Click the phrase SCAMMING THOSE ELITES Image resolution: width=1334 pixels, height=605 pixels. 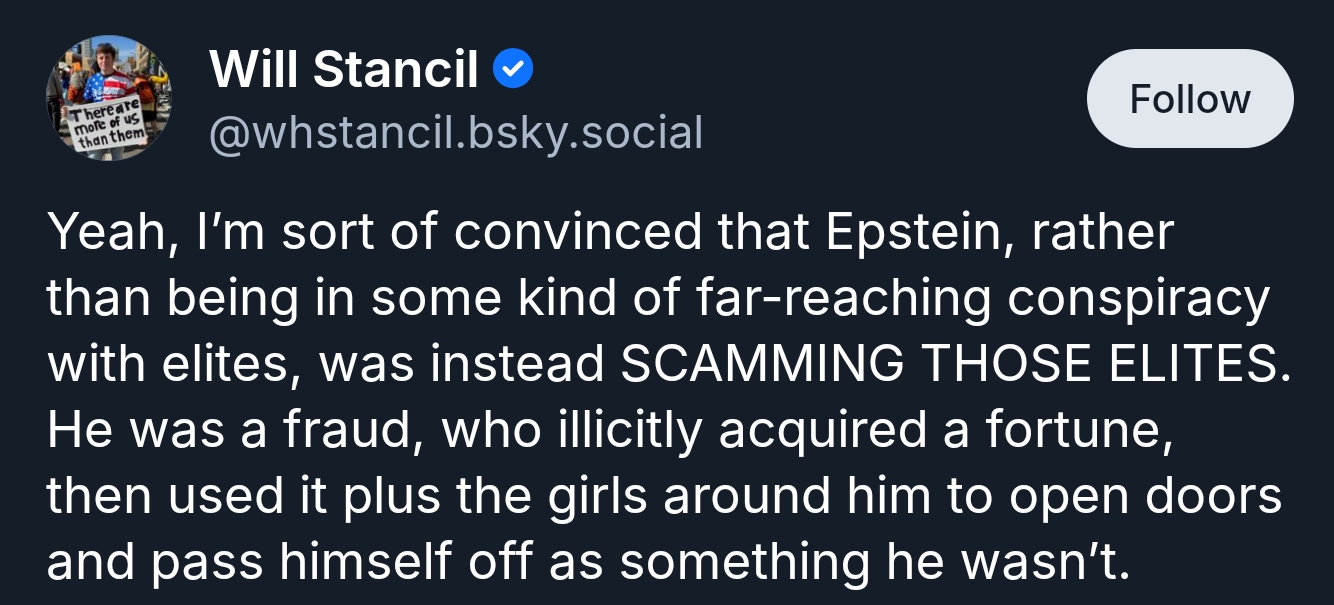pyautogui.click(x=948, y=365)
